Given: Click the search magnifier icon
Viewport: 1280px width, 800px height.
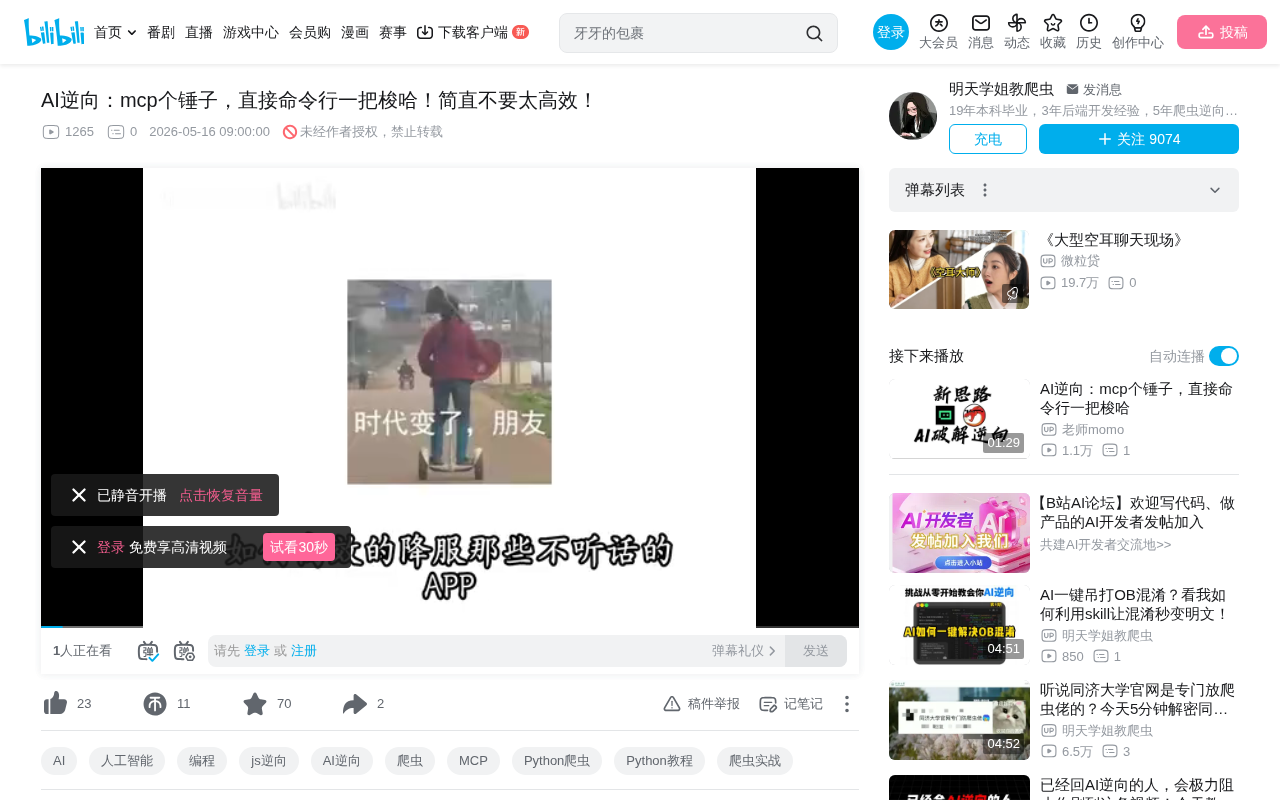Looking at the screenshot, I should tap(814, 33).
